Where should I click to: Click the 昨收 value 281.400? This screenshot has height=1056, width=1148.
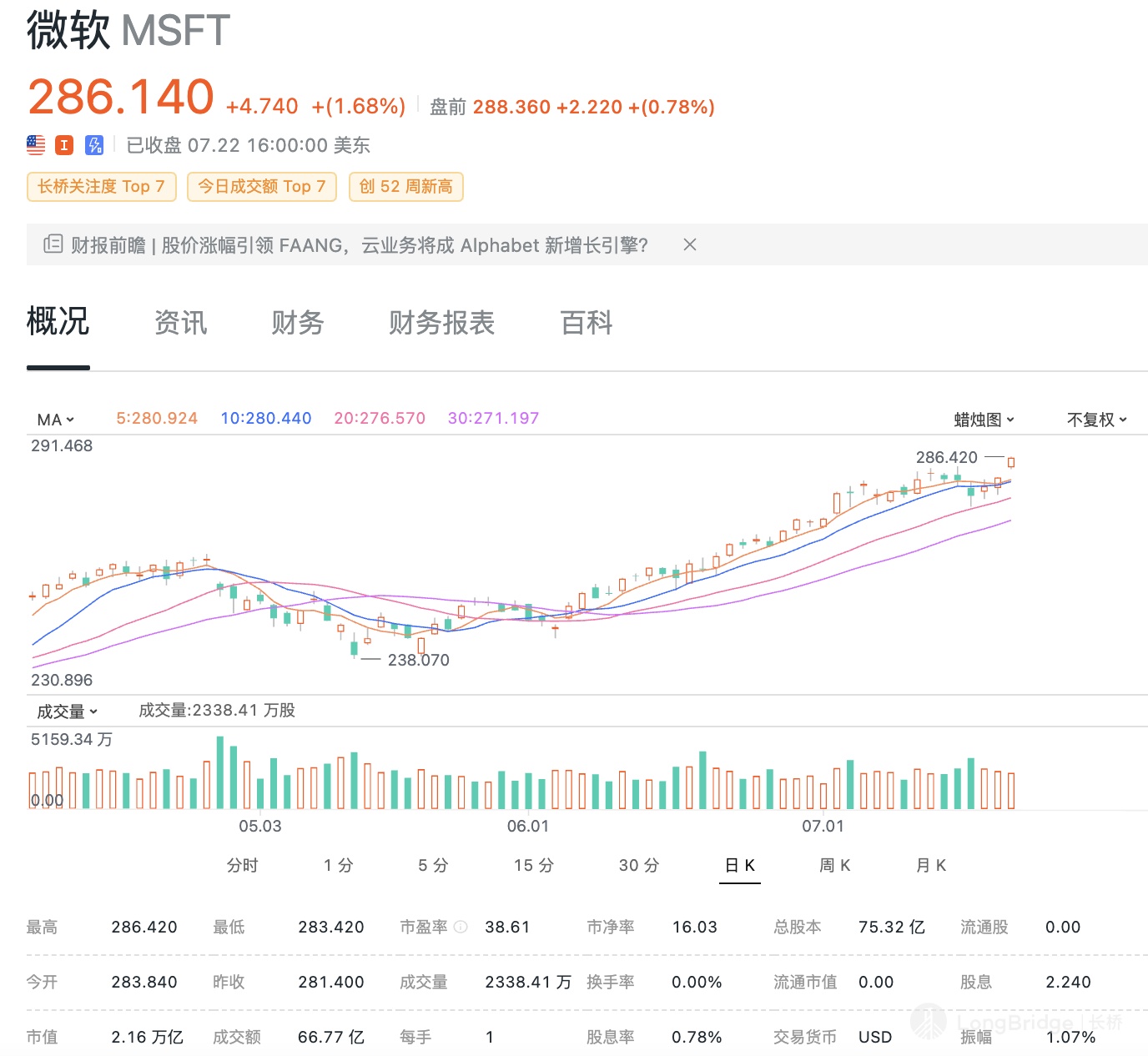[331, 982]
